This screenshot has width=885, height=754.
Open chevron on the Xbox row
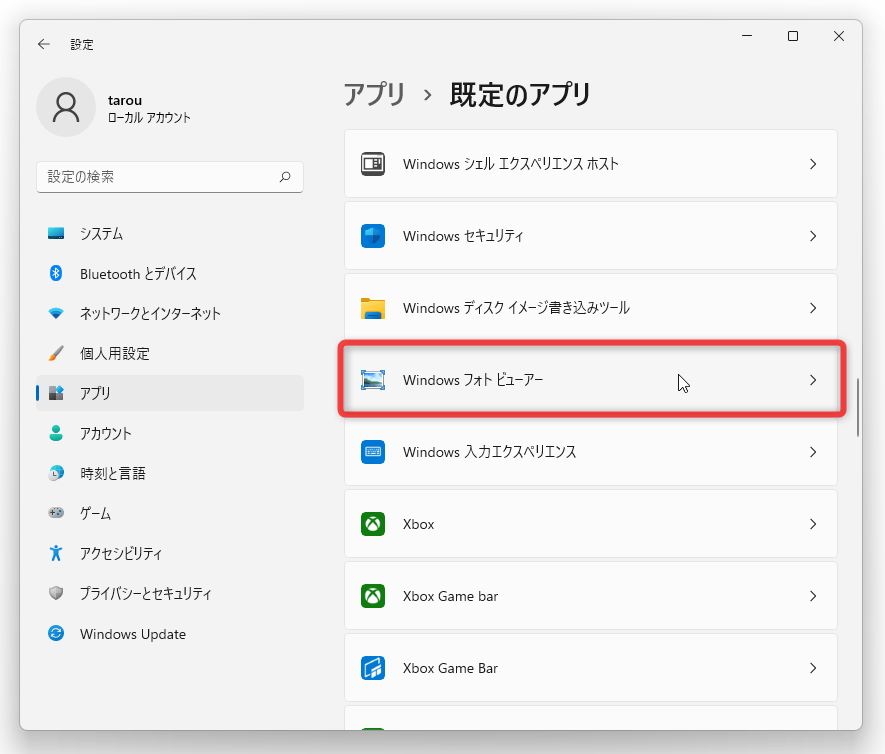tap(813, 524)
